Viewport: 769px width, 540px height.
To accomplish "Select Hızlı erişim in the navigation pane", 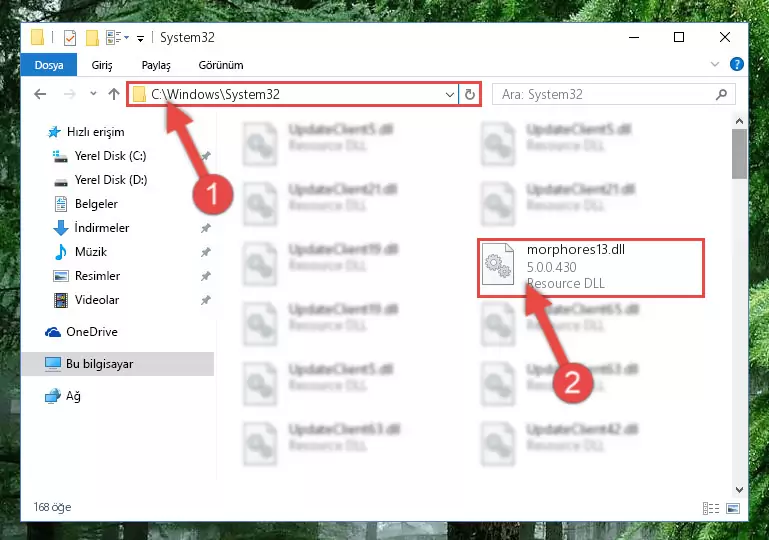I will click(95, 132).
